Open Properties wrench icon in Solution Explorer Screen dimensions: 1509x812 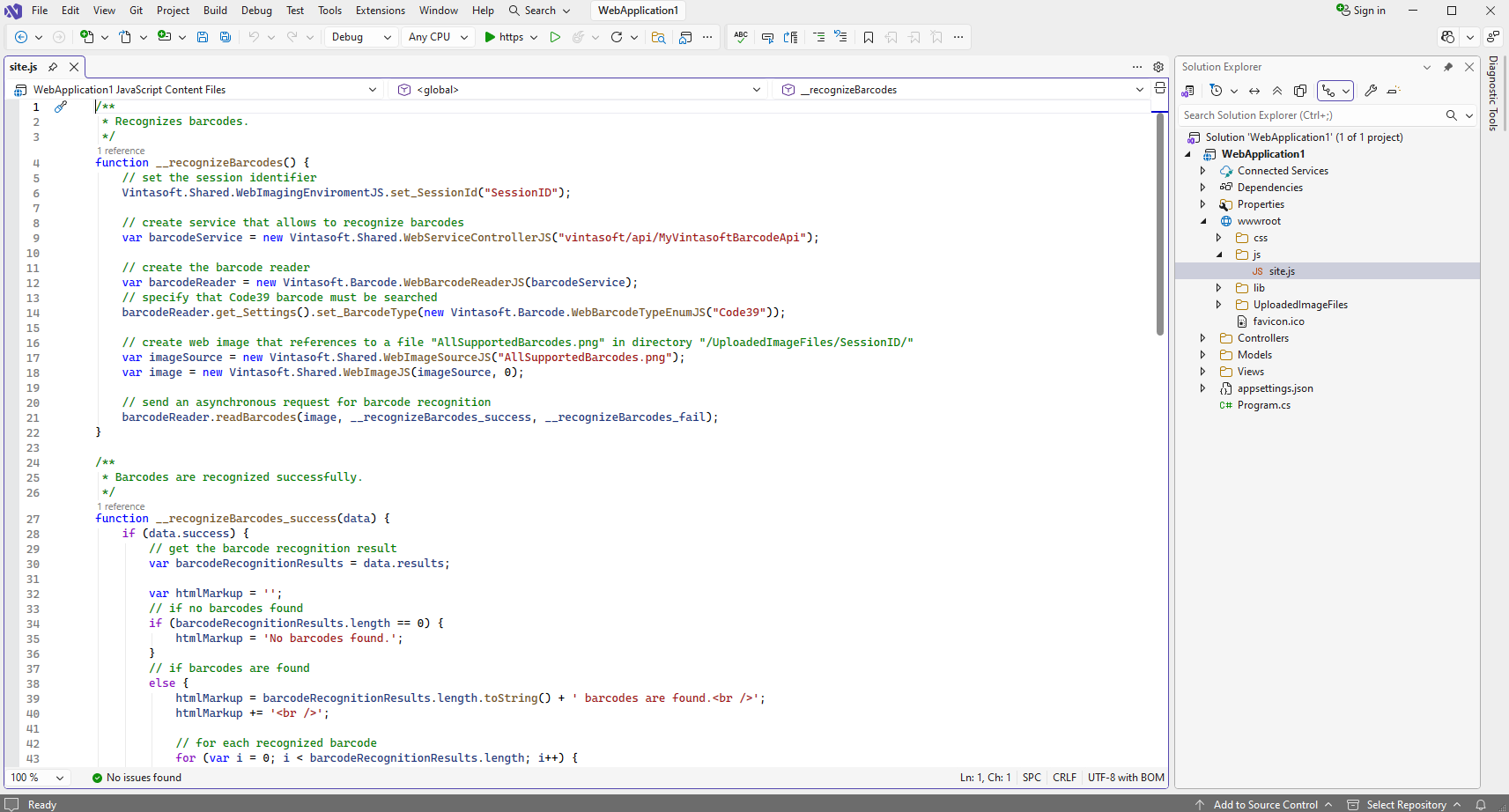(x=1371, y=91)
